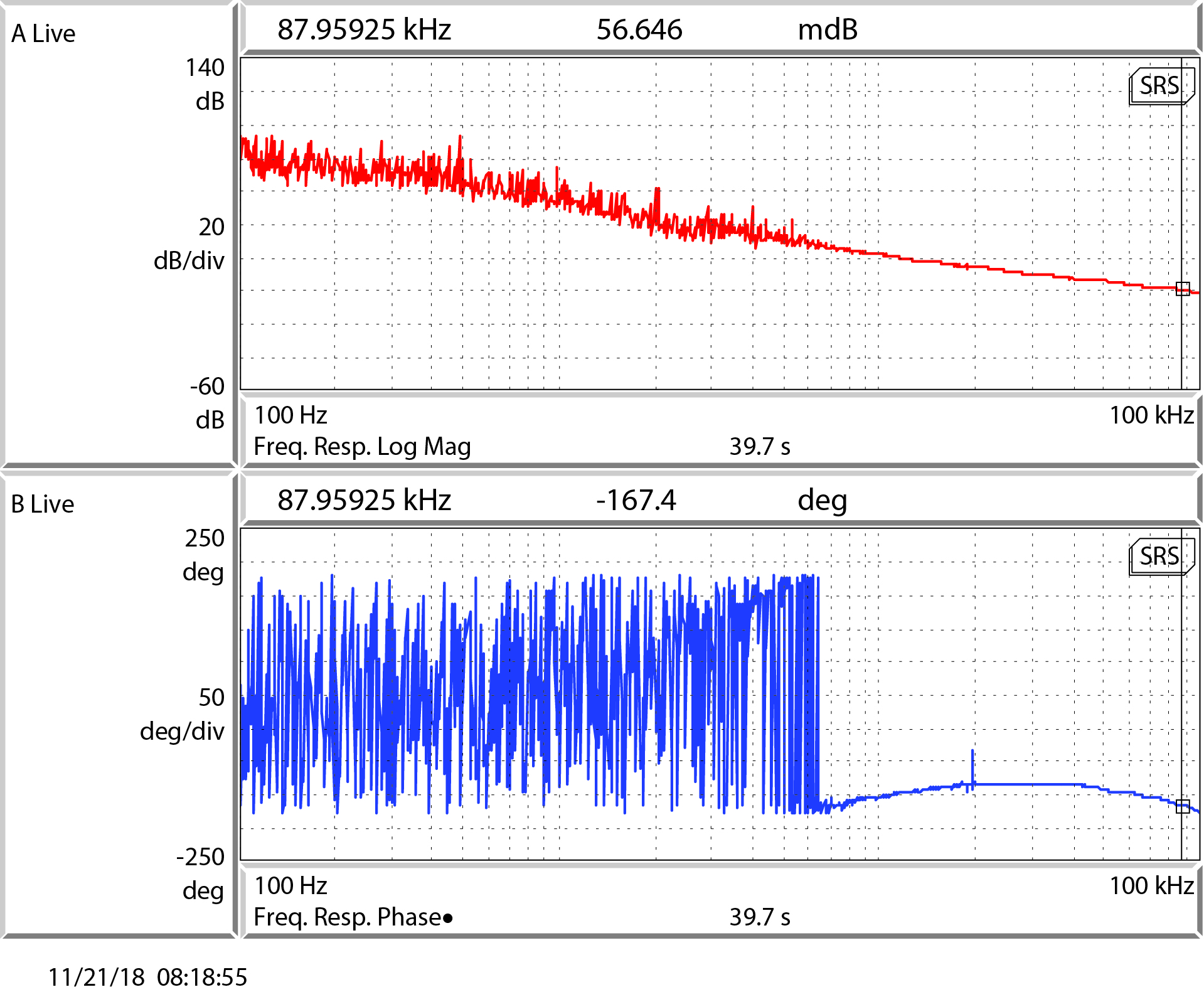Click the 140 top reference value
The width and height of the screenshot is (1204, 992).
(205, 68)
